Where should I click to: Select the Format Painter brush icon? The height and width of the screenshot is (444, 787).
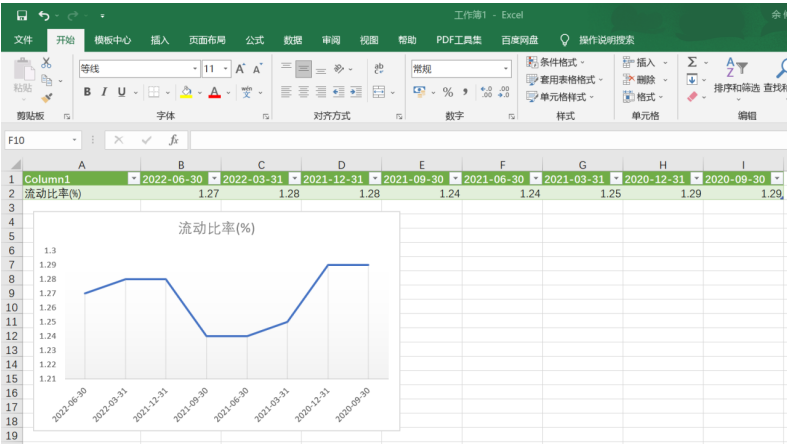click(x=47, y=98)
